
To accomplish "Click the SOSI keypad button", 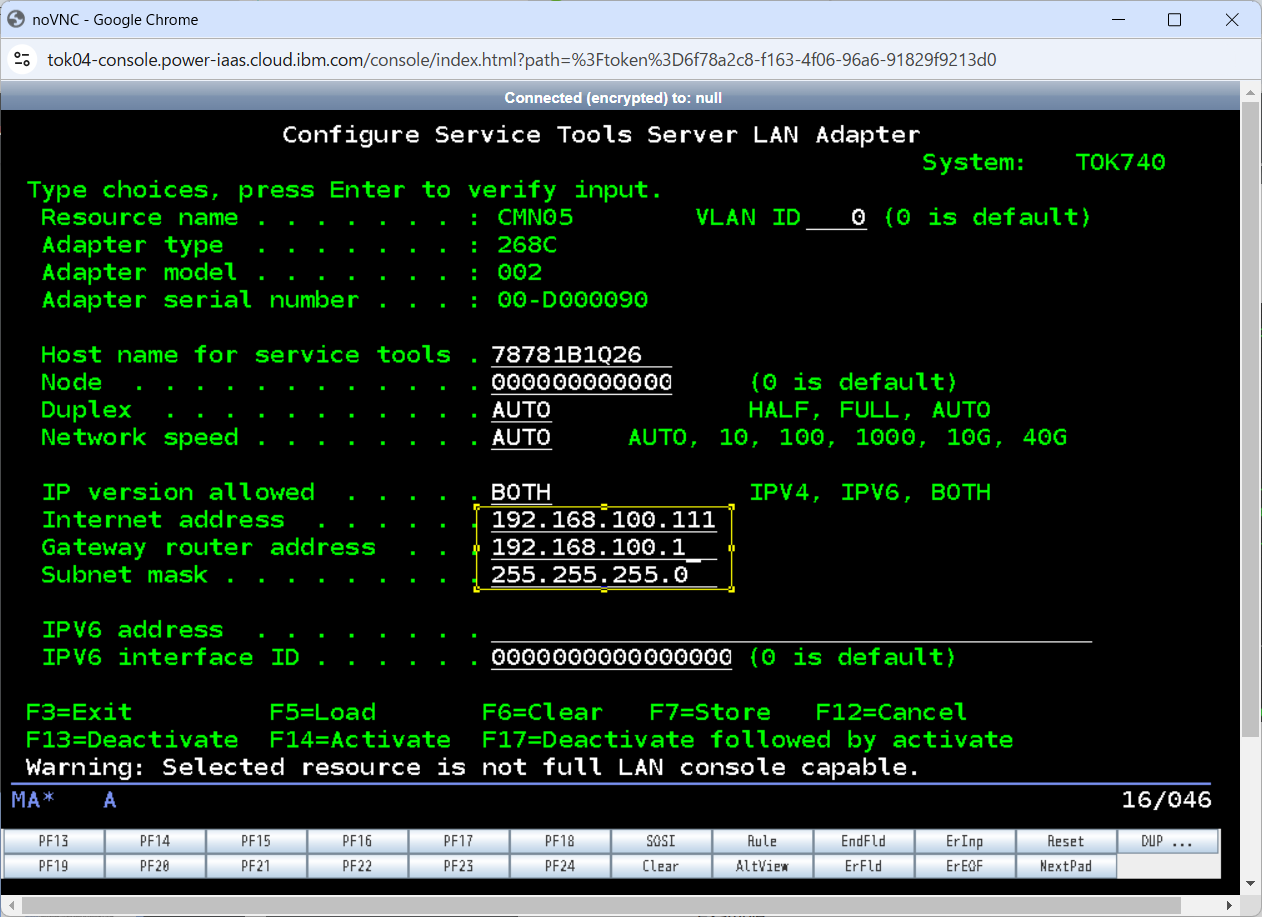I will click(x=661, y=841).
